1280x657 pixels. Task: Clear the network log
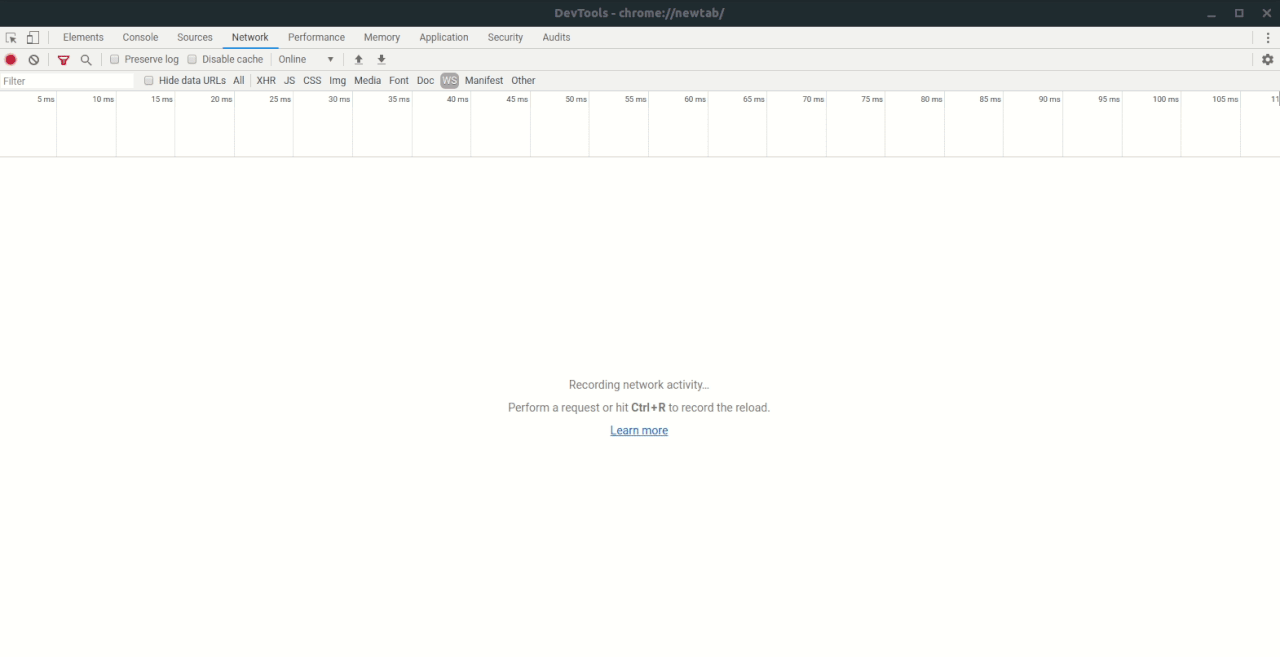pos(34,60)
